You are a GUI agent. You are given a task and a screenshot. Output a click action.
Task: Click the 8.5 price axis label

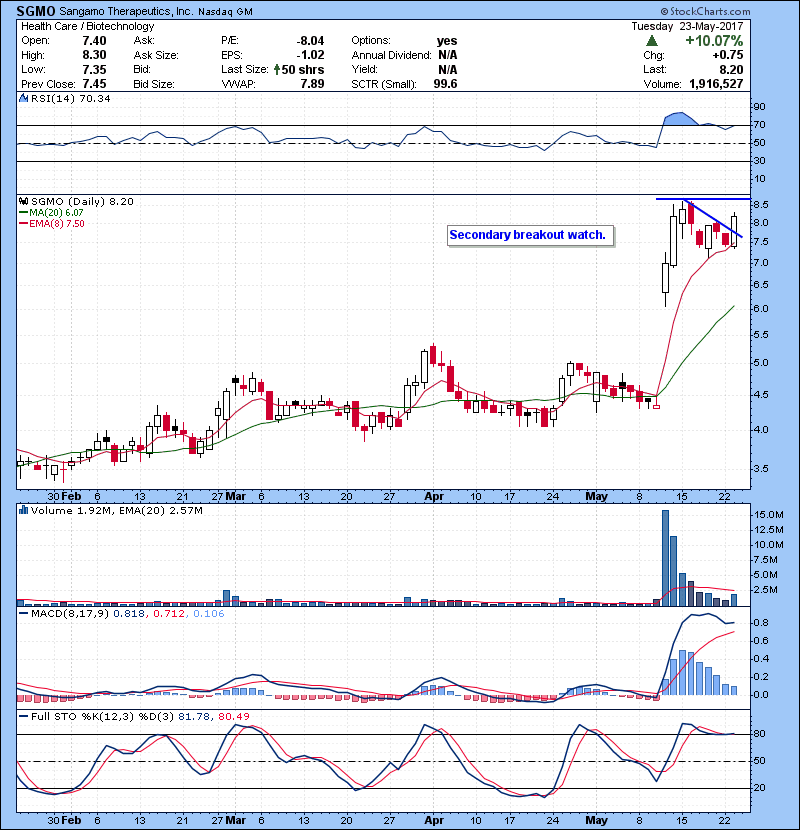tap(761, 204)
